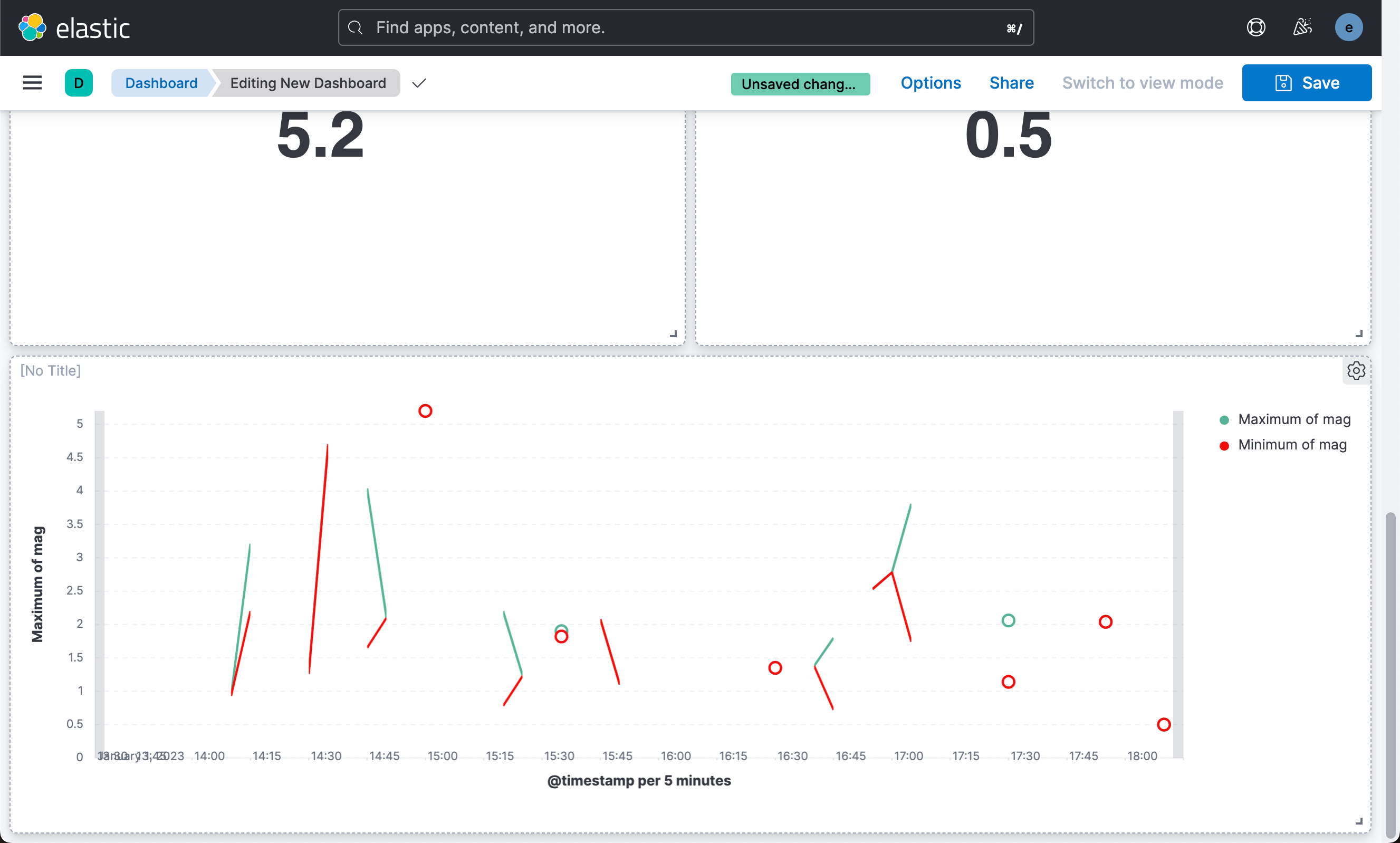1400x843 pixels.
Task: Save the dashboard
Action: 1306,83
